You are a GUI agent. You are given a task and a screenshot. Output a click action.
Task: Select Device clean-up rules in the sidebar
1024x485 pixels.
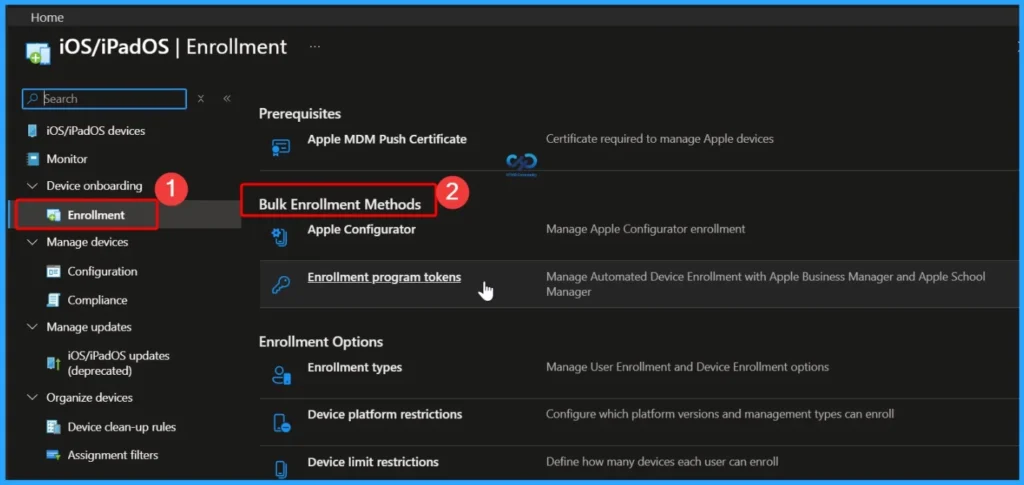coord(121,427)
